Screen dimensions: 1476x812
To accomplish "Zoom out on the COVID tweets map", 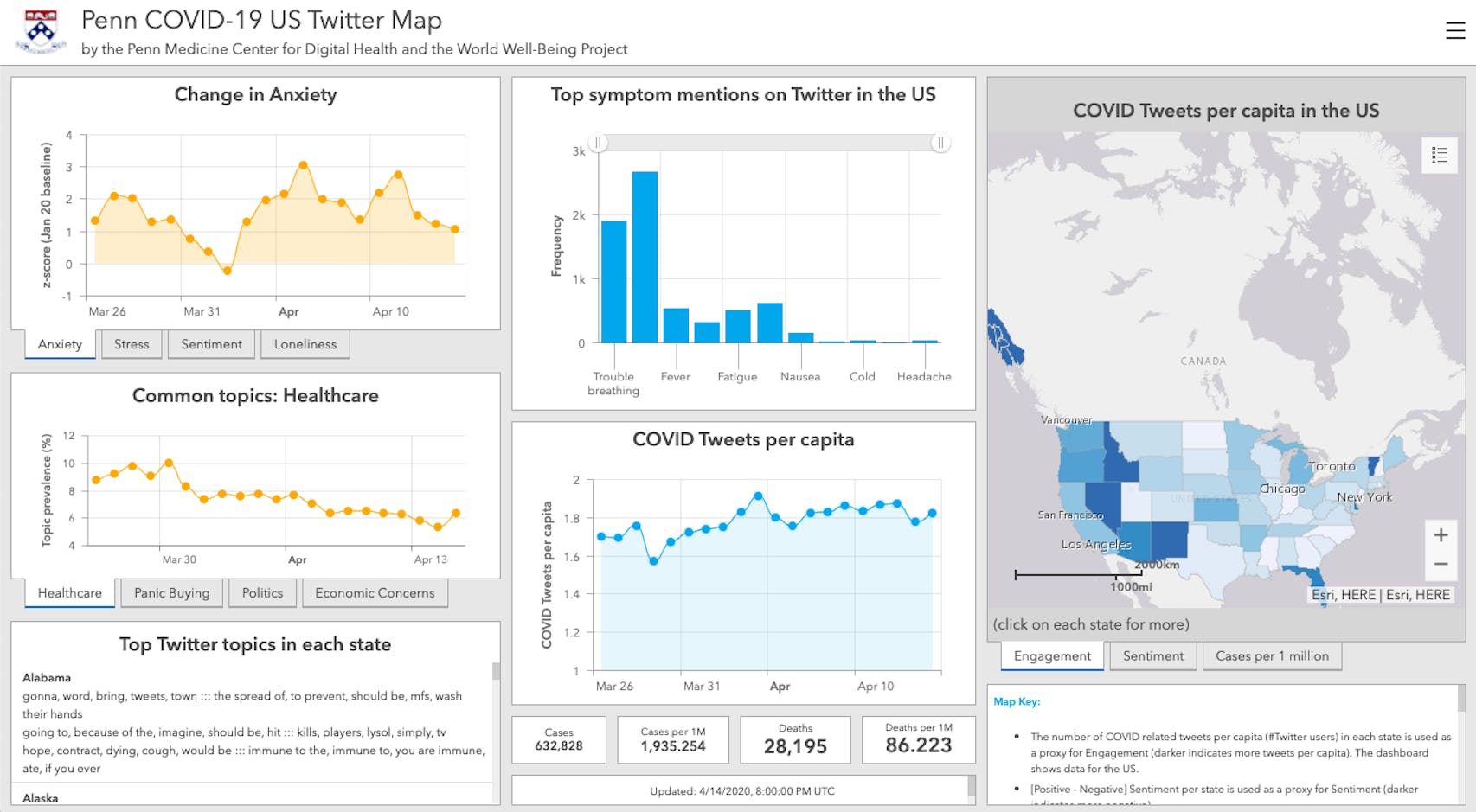I will point(1441,563).
